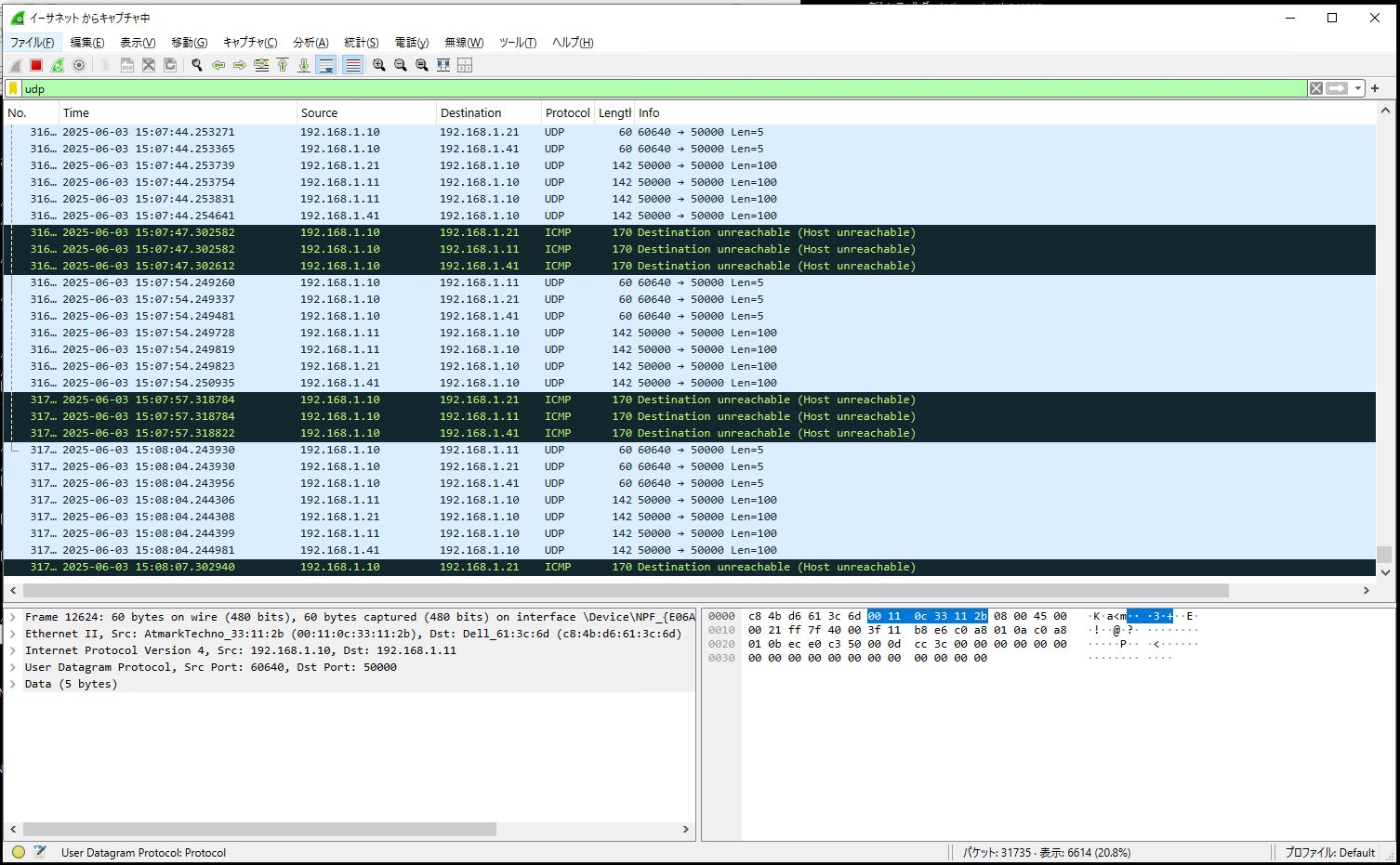Toggle packet list colorization
Viewport: 1400px width, 865px height.
tap(352, 65)
